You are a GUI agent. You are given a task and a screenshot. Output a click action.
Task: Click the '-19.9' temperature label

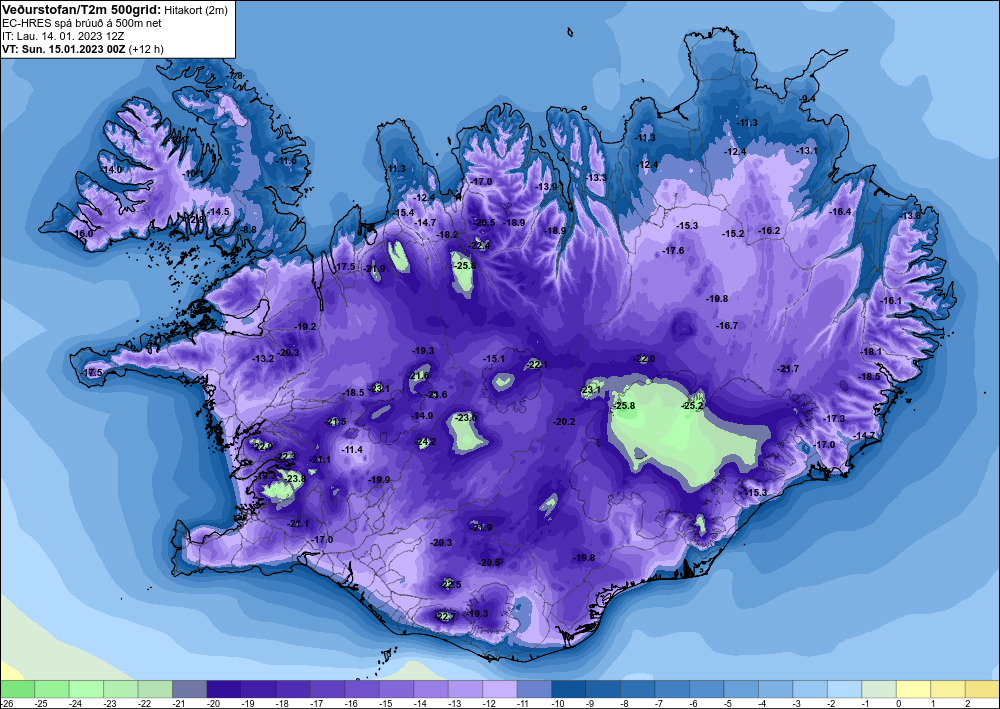point(379,479)
